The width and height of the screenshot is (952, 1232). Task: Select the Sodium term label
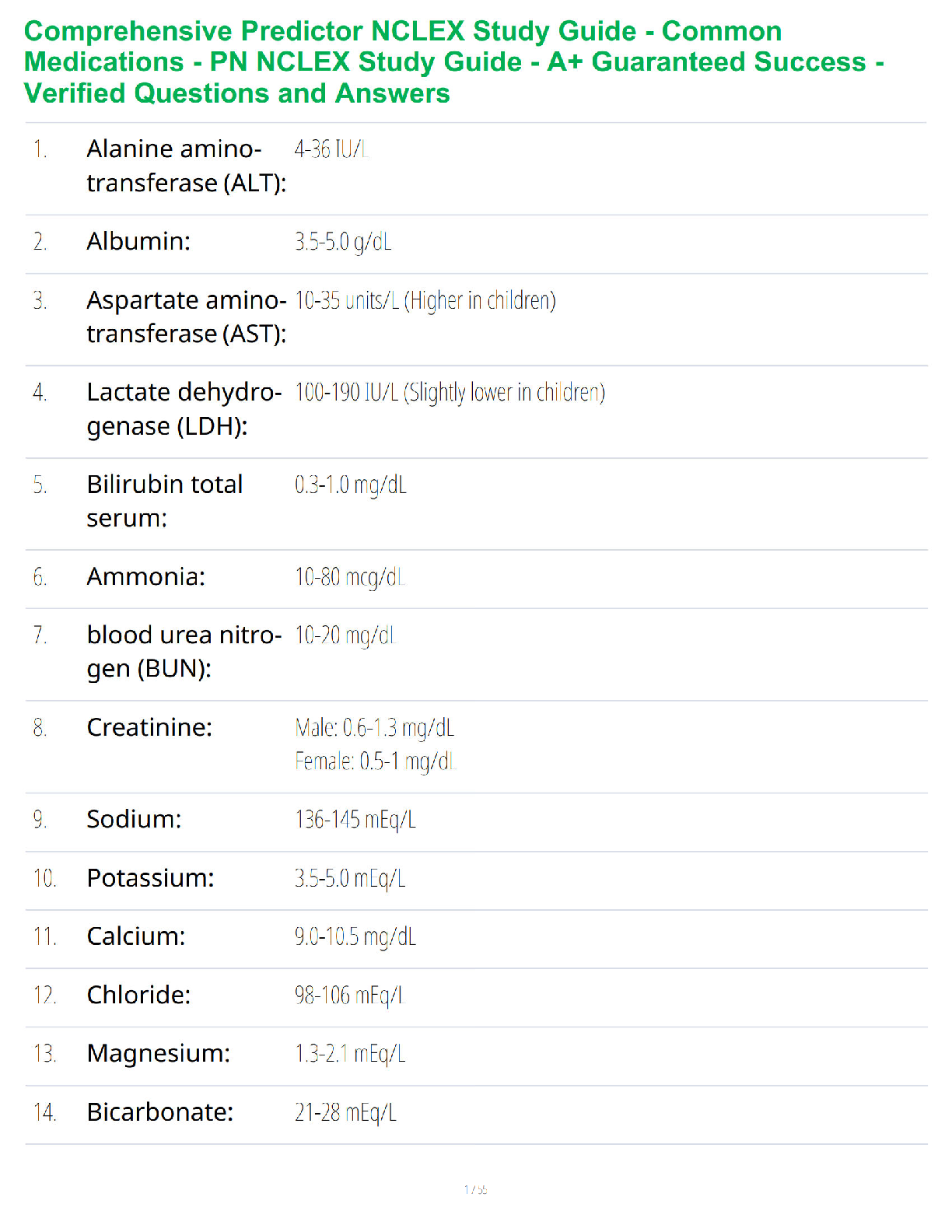click(x=134, y=820)
